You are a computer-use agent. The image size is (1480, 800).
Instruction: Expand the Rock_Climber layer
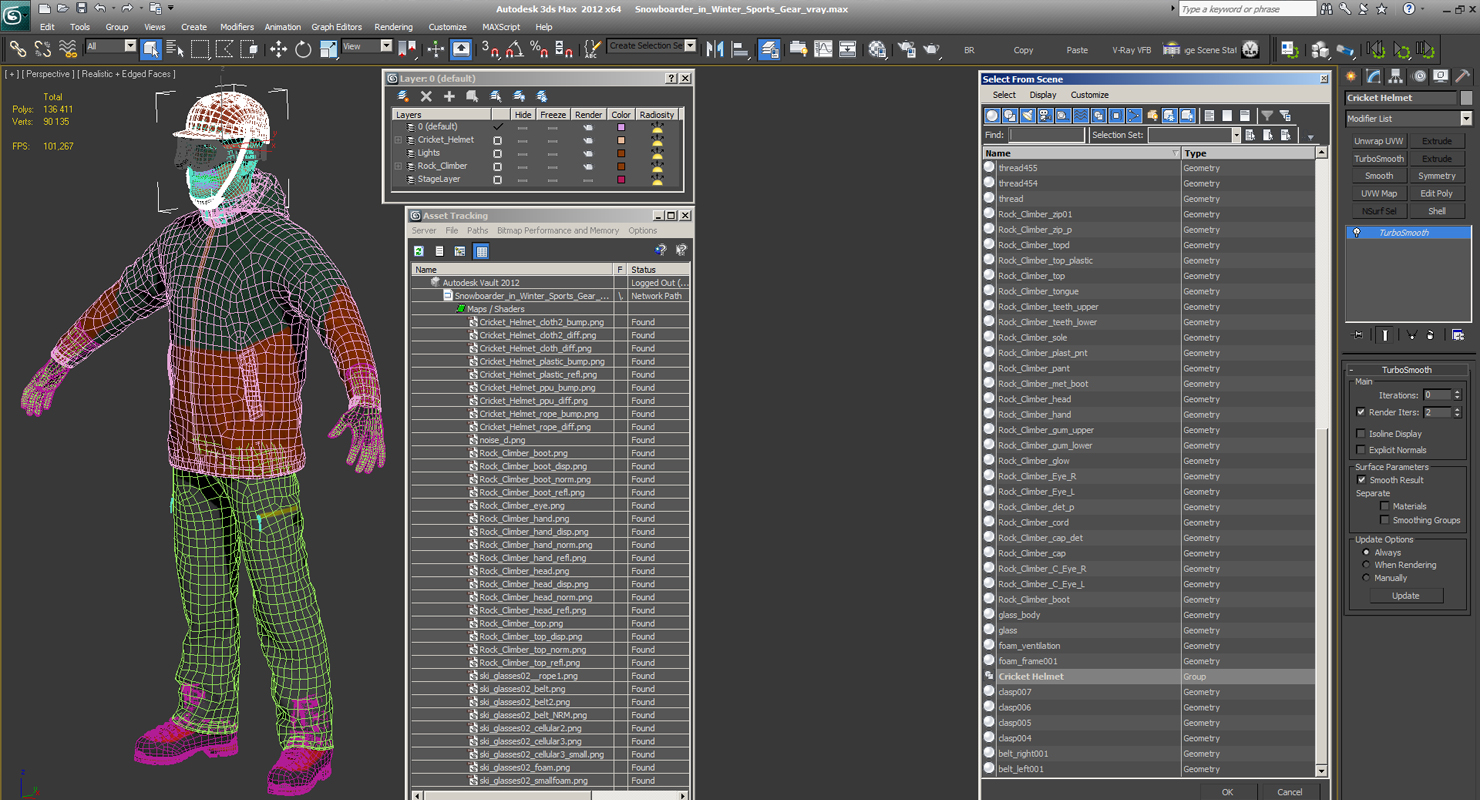click(398, 166)
